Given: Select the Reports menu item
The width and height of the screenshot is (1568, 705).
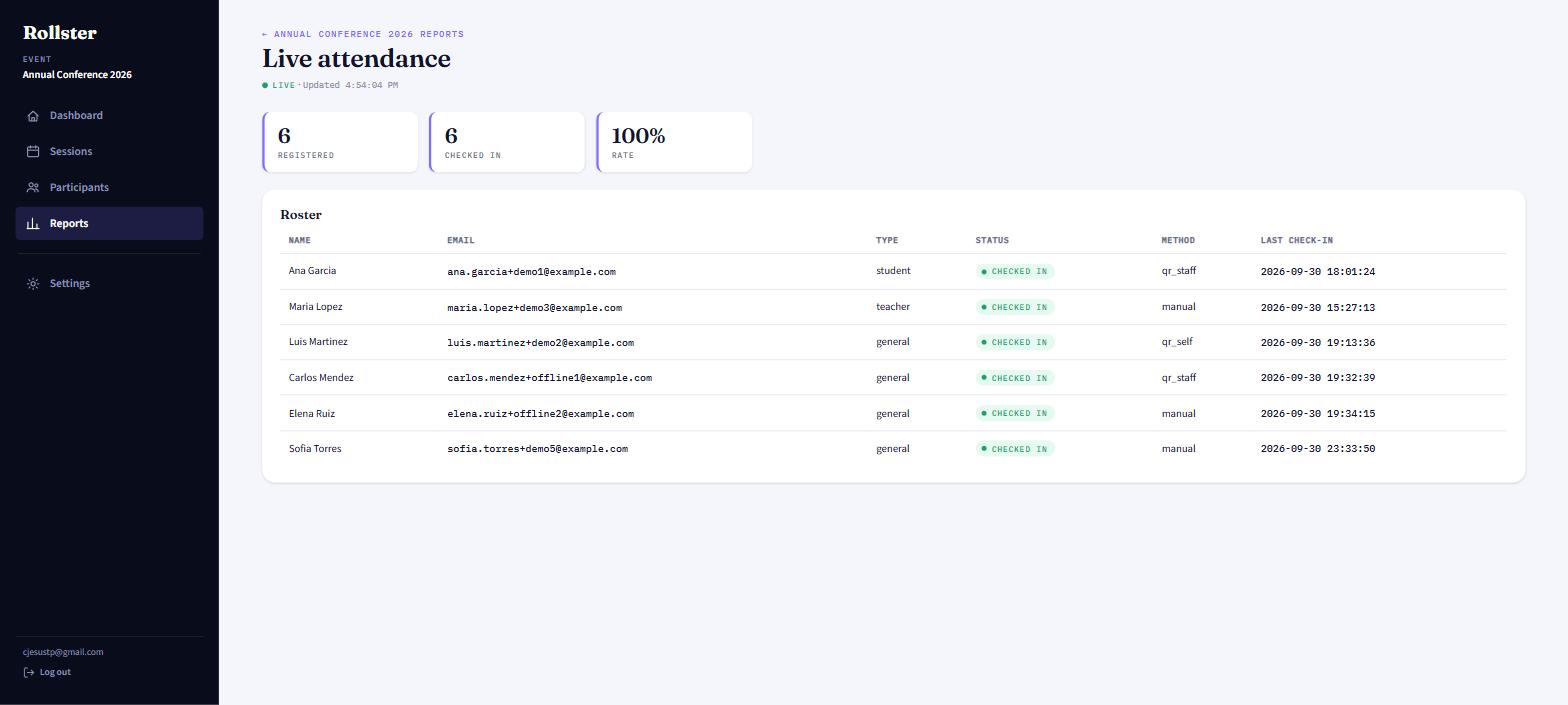Looking at the screenshot, I should [x=109, y=224].
